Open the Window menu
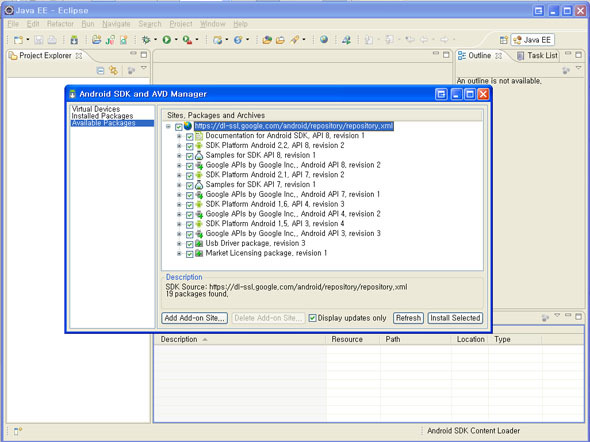This screenshot has height=442, width=590. point(213,24)
